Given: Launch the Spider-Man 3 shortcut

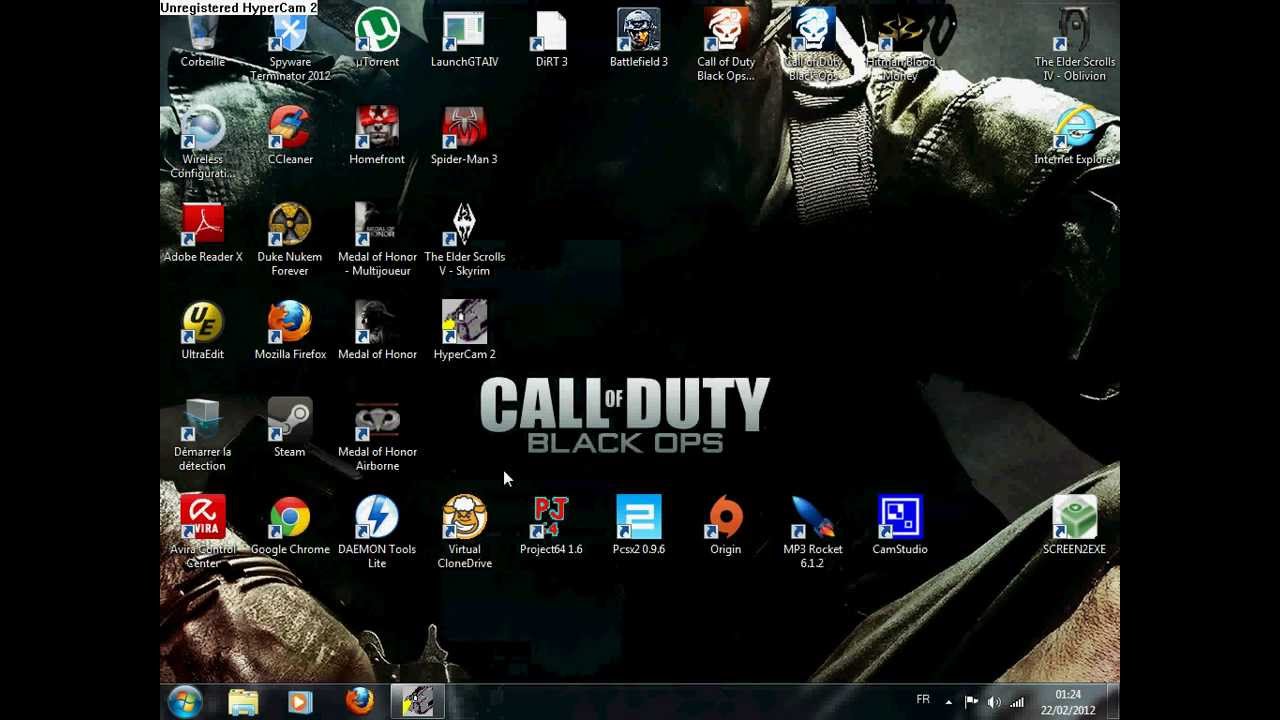Looking at the screenshot, I should (x=464, y=137).
